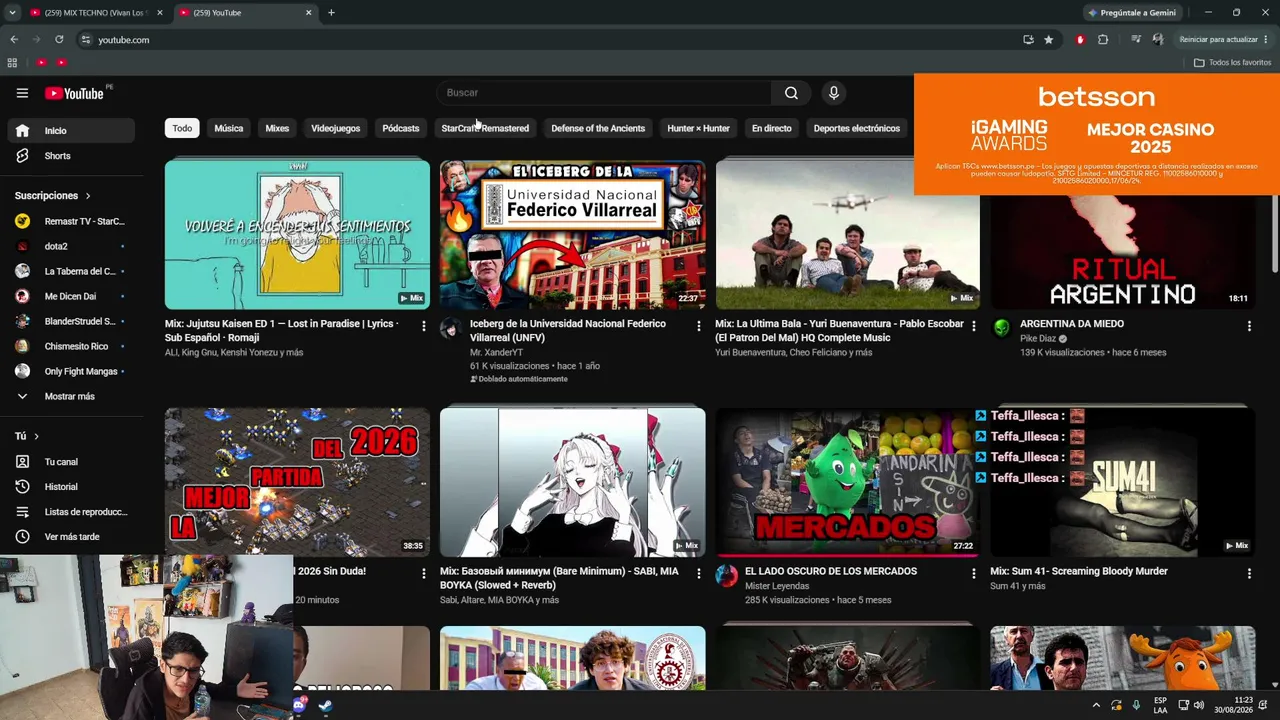This screenshot has height=720, width=1280.
Task: Select the Defense of the Ancients chip
Action: coord(598,128)
